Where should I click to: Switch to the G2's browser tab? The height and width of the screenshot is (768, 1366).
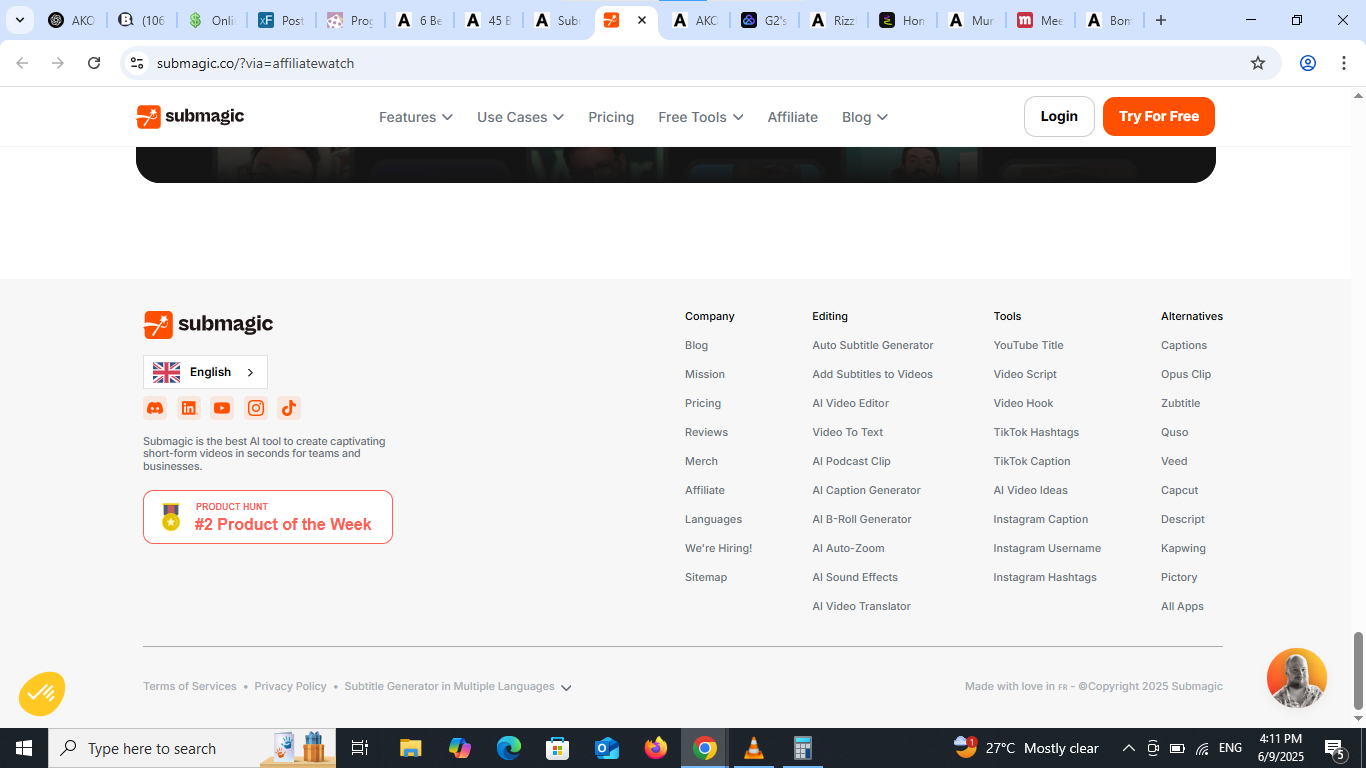click(x=765, y=20)
